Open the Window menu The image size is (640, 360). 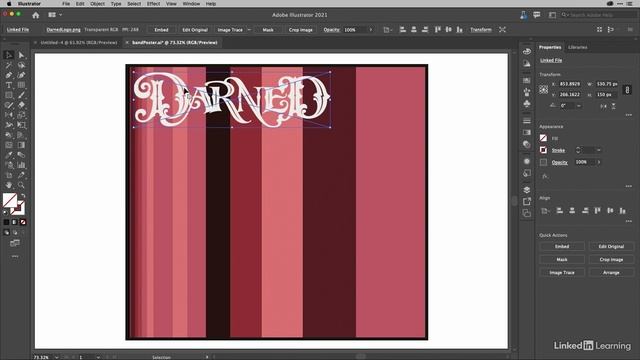(191, 4)
